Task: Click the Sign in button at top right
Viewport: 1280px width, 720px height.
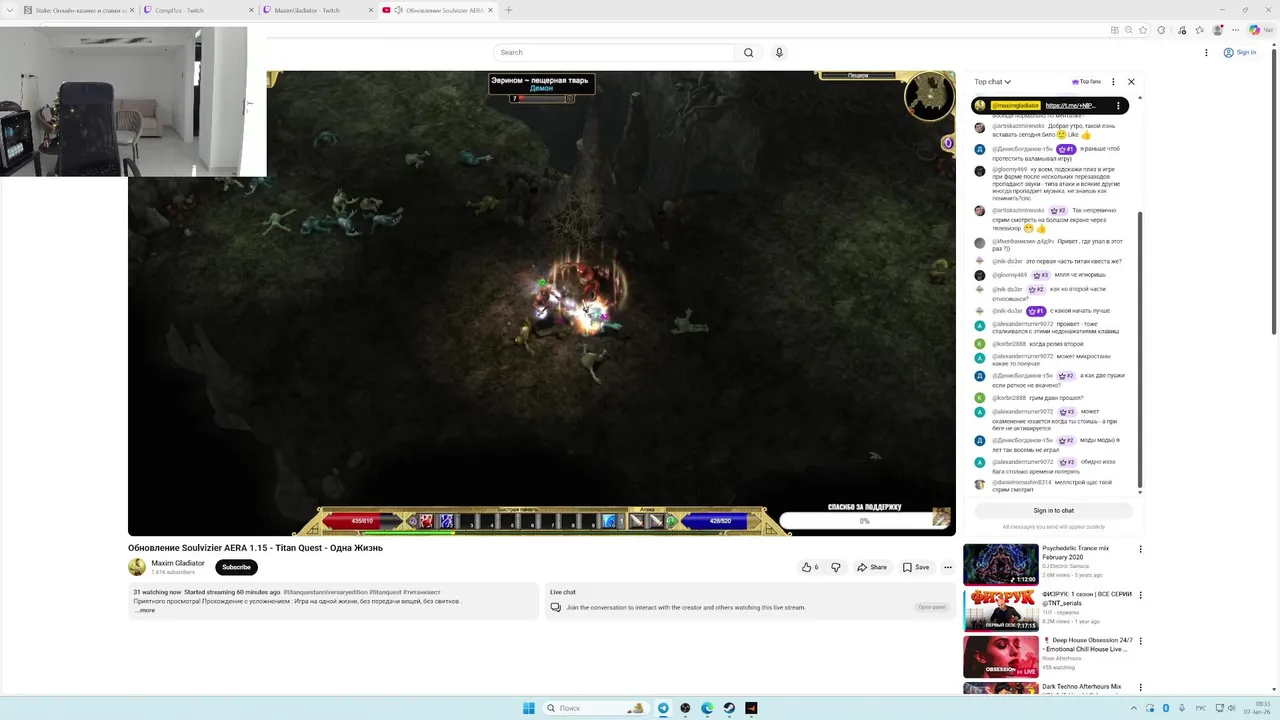Action: [1240, 52]
